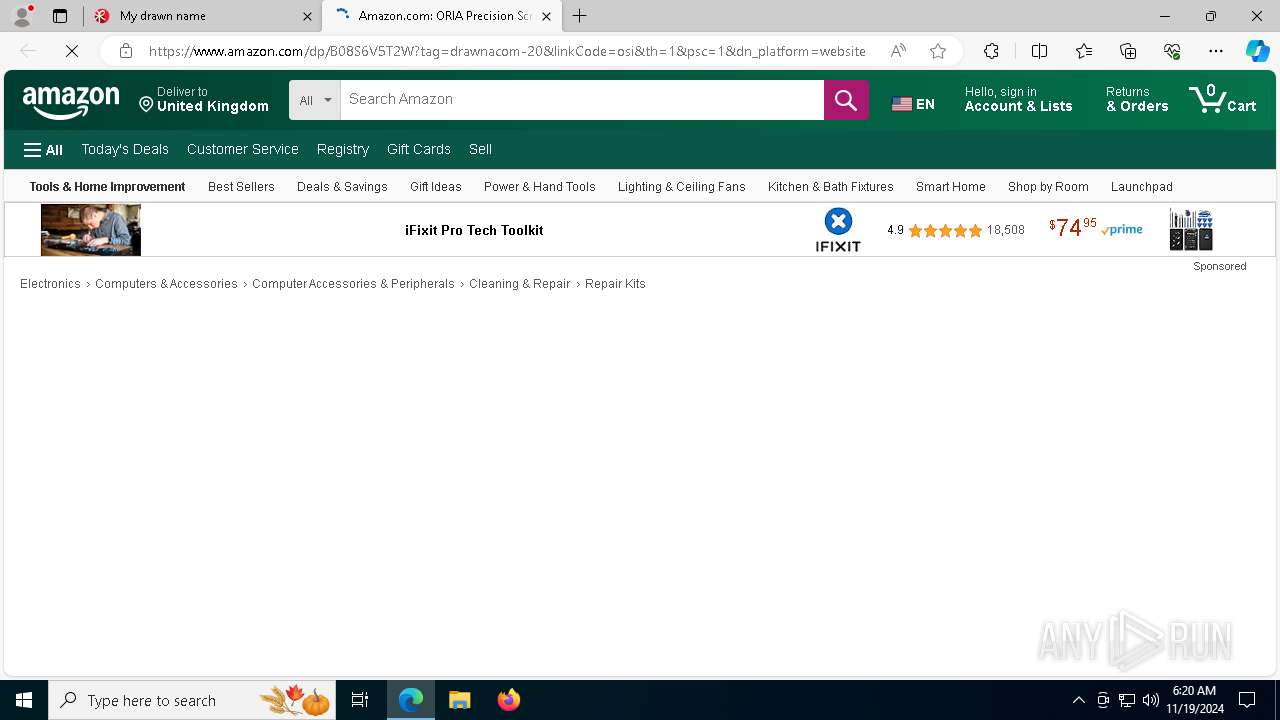The image size is (1280, 720).
Task: Open Customer Service menu item
Action: click(x=243, y=150)
